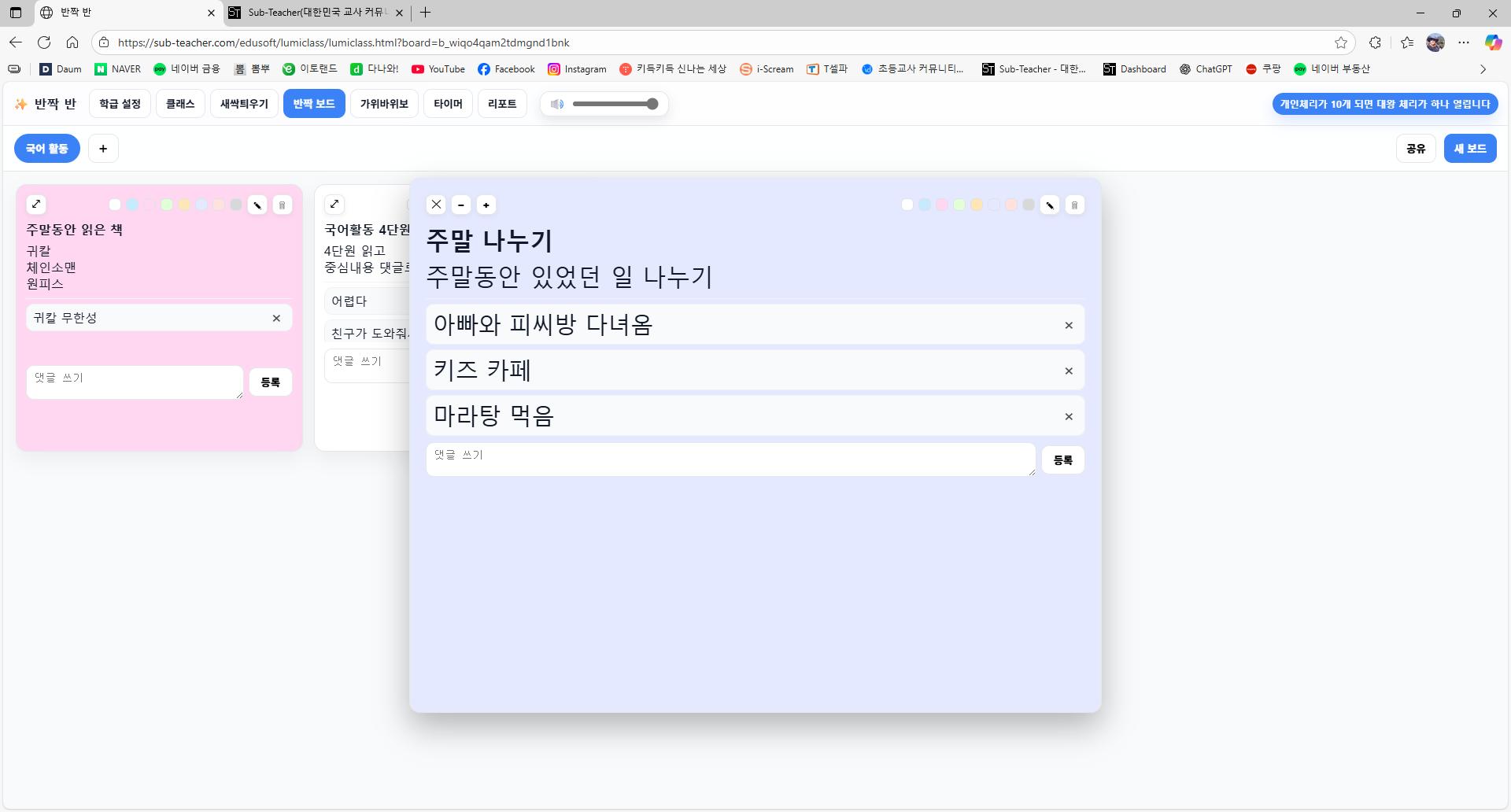
Task: Edit the pink 주말동안 읽은 책 card
Action: [x=257, y=205]
